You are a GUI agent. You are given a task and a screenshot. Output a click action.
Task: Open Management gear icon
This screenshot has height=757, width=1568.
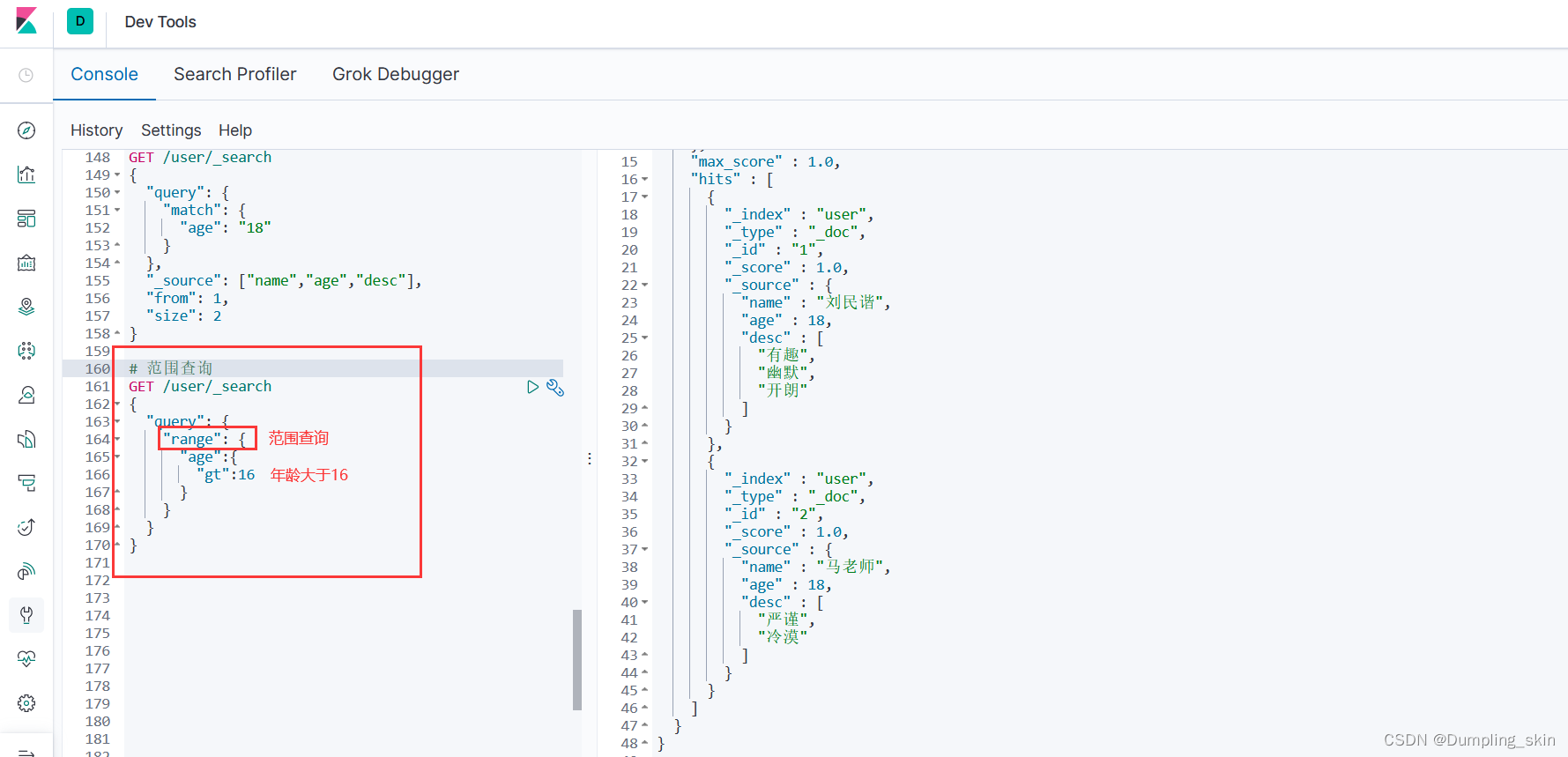click(x=26, y=703)
